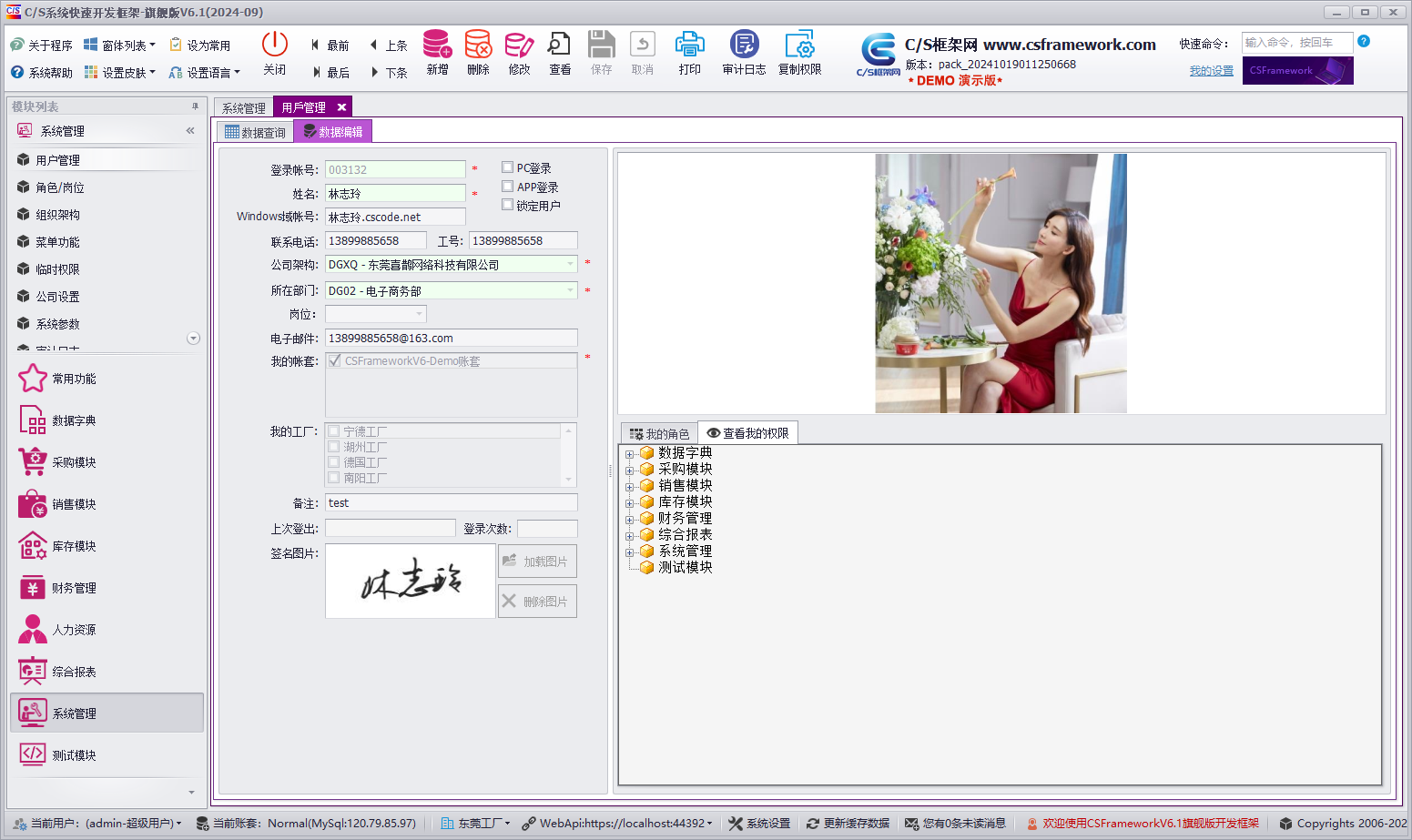The image size is (1412, 840).
Task: Close the 用户管理 tab
Action: pyautogui.click(x=342, y=107)
